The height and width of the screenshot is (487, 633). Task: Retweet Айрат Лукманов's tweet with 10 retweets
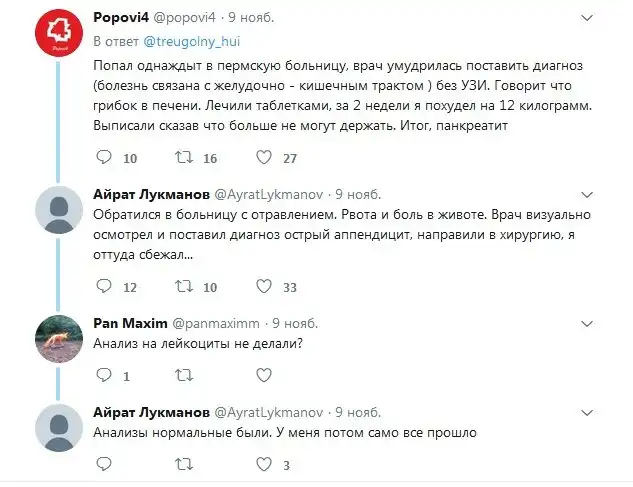click(183, 287)
